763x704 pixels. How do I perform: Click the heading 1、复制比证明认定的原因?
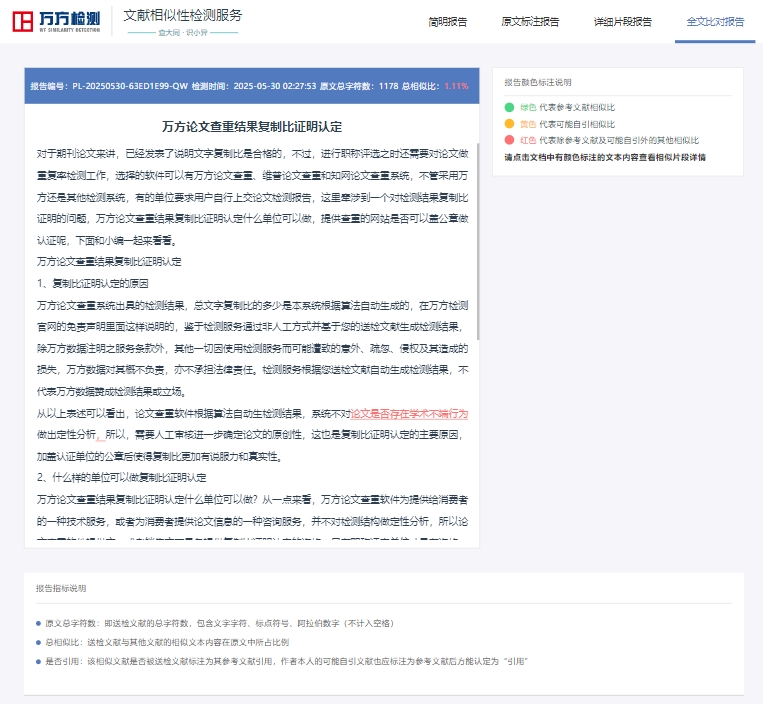click(92, 283)
